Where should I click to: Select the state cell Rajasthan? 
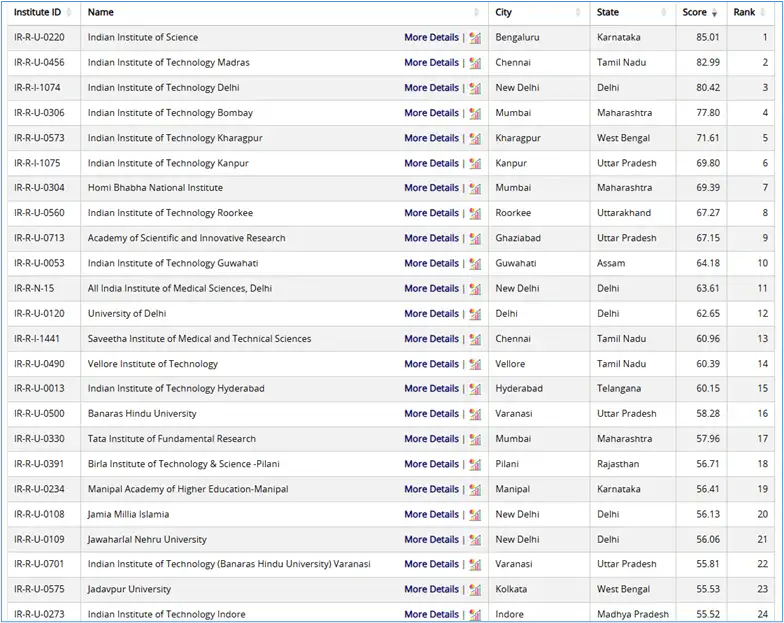click(x=618, y=464)
